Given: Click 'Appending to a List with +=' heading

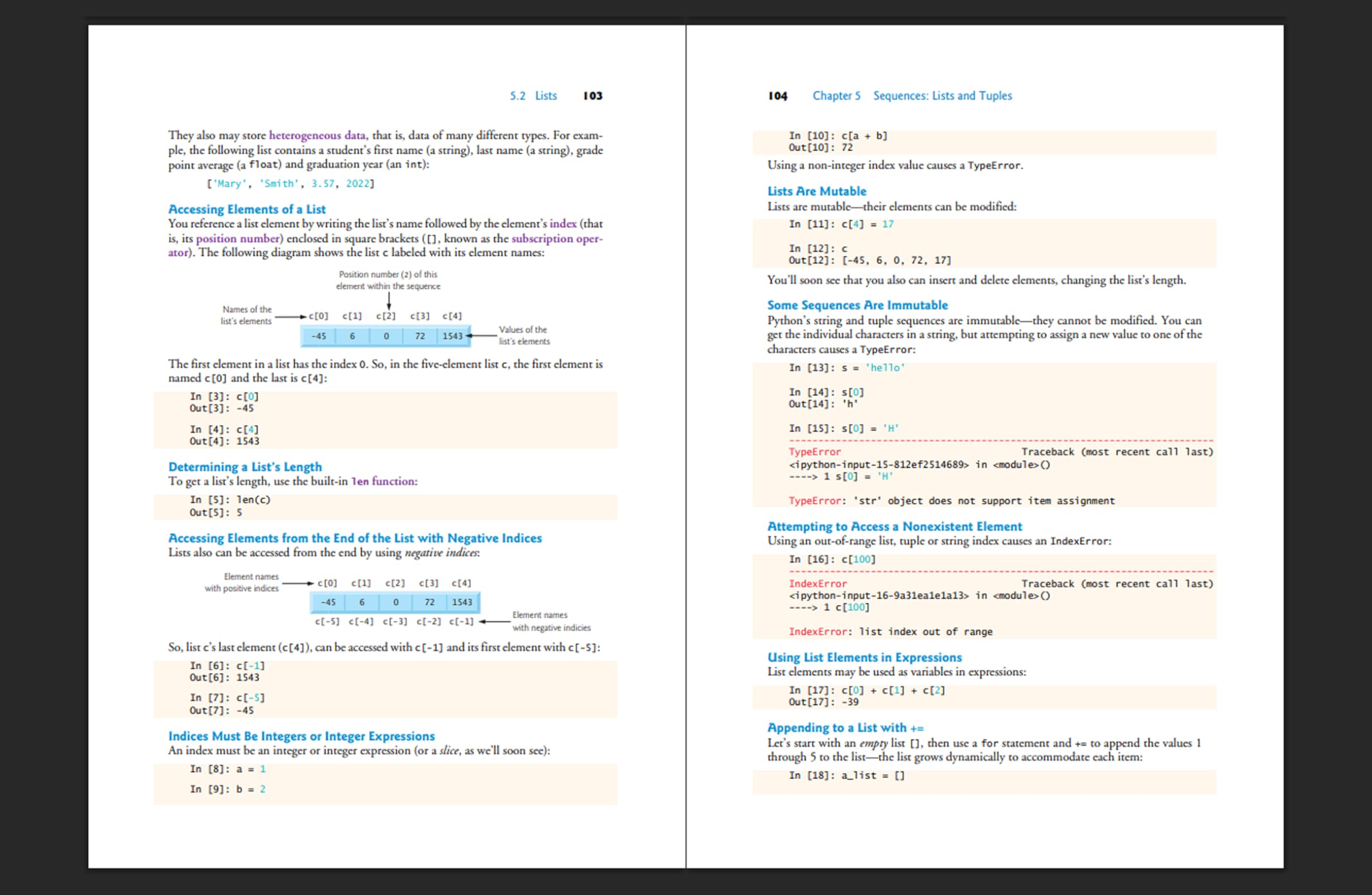Looking at the screenshot, I should [846, 728].
